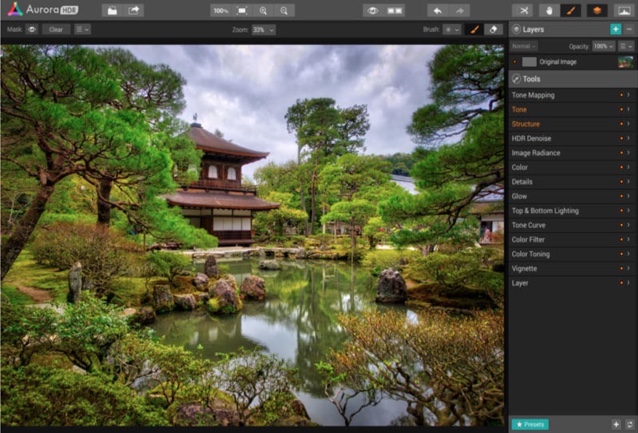Click the Clear mask button
Image resolution: width=638 pixels, height=433 pixels.
(56, 29)
